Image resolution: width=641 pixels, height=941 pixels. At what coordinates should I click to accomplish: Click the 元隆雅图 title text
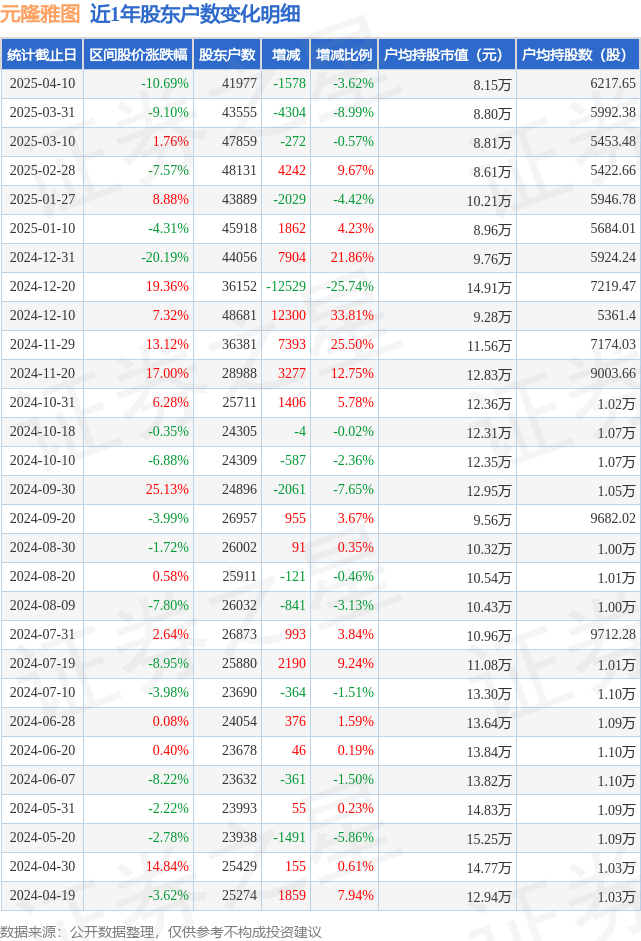(x=40, y=14)
